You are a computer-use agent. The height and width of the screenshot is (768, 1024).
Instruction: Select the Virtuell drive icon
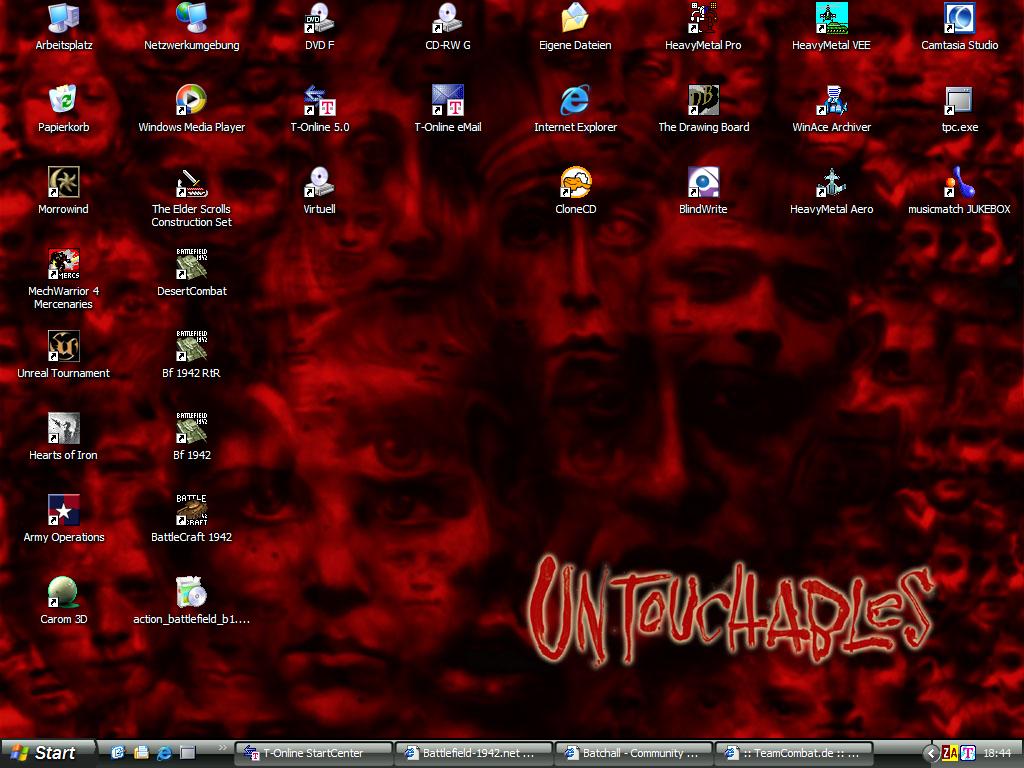(319, 191)
